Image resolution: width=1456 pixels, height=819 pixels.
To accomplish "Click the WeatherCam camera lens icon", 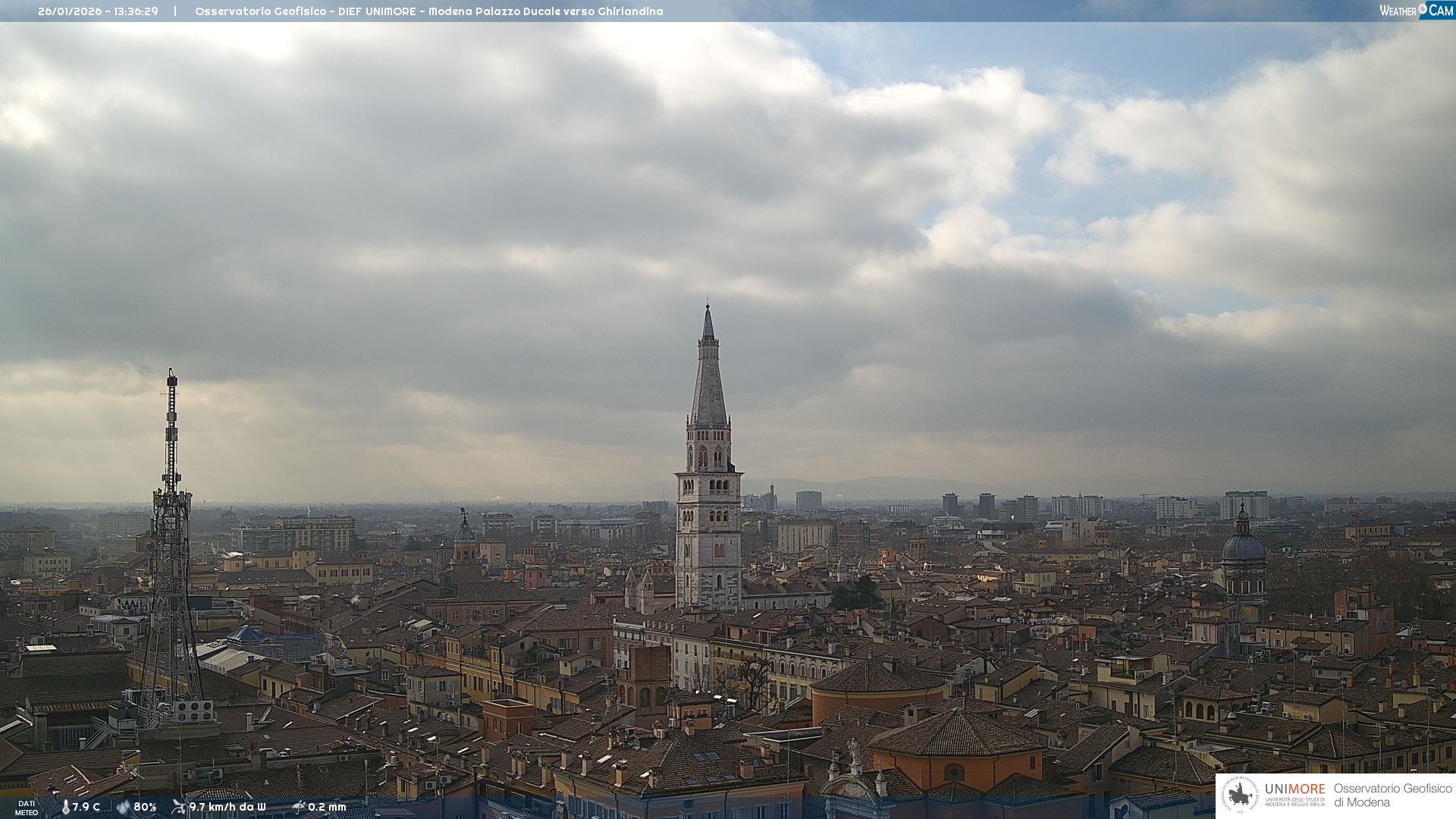I will click(x=1423, y=9).
